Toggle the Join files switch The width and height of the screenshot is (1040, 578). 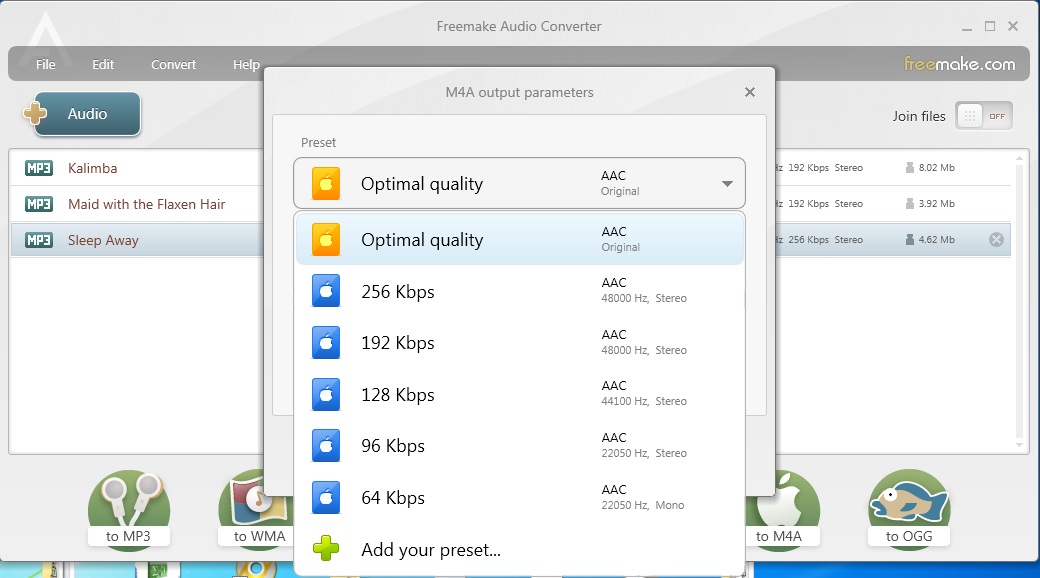point(984,116)
